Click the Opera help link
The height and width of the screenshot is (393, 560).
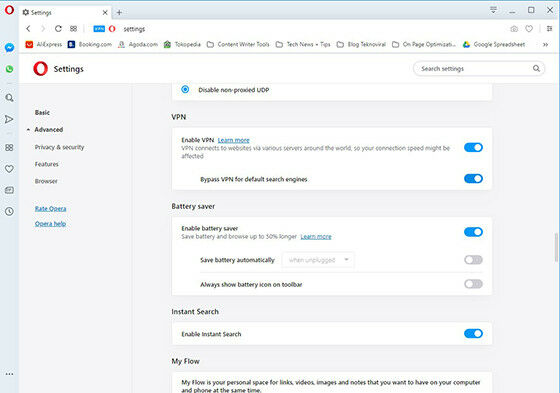tap(50, 224)
